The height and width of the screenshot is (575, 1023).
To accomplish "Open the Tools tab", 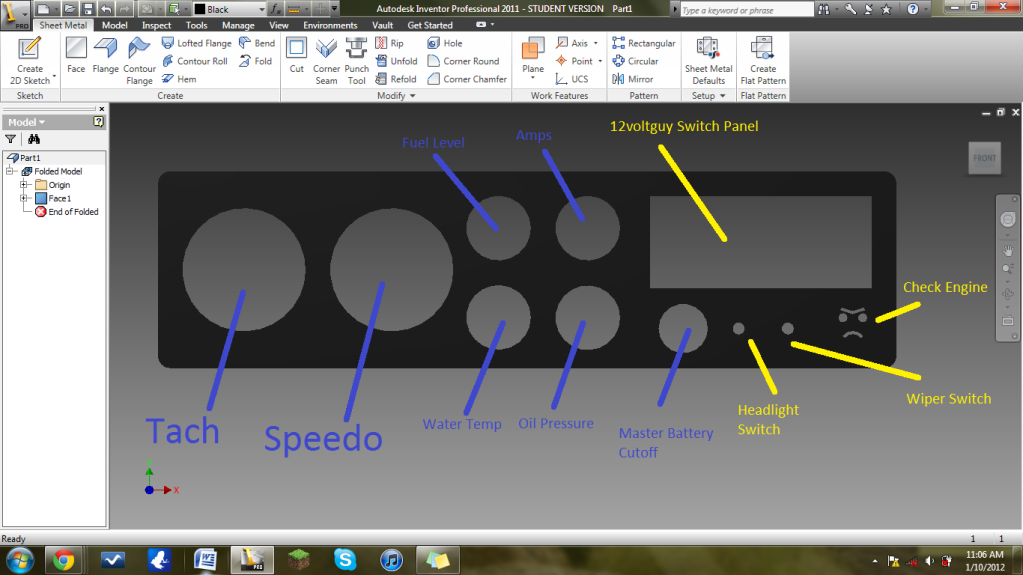I will [x=196, y=25].
